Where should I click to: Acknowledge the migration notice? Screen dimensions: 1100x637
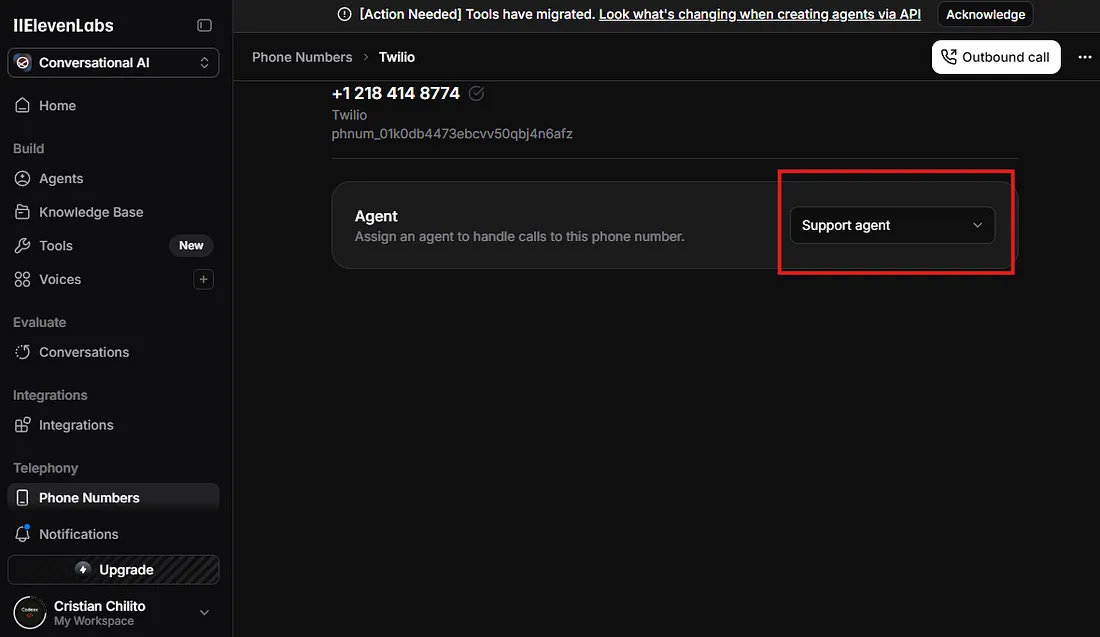985,14
